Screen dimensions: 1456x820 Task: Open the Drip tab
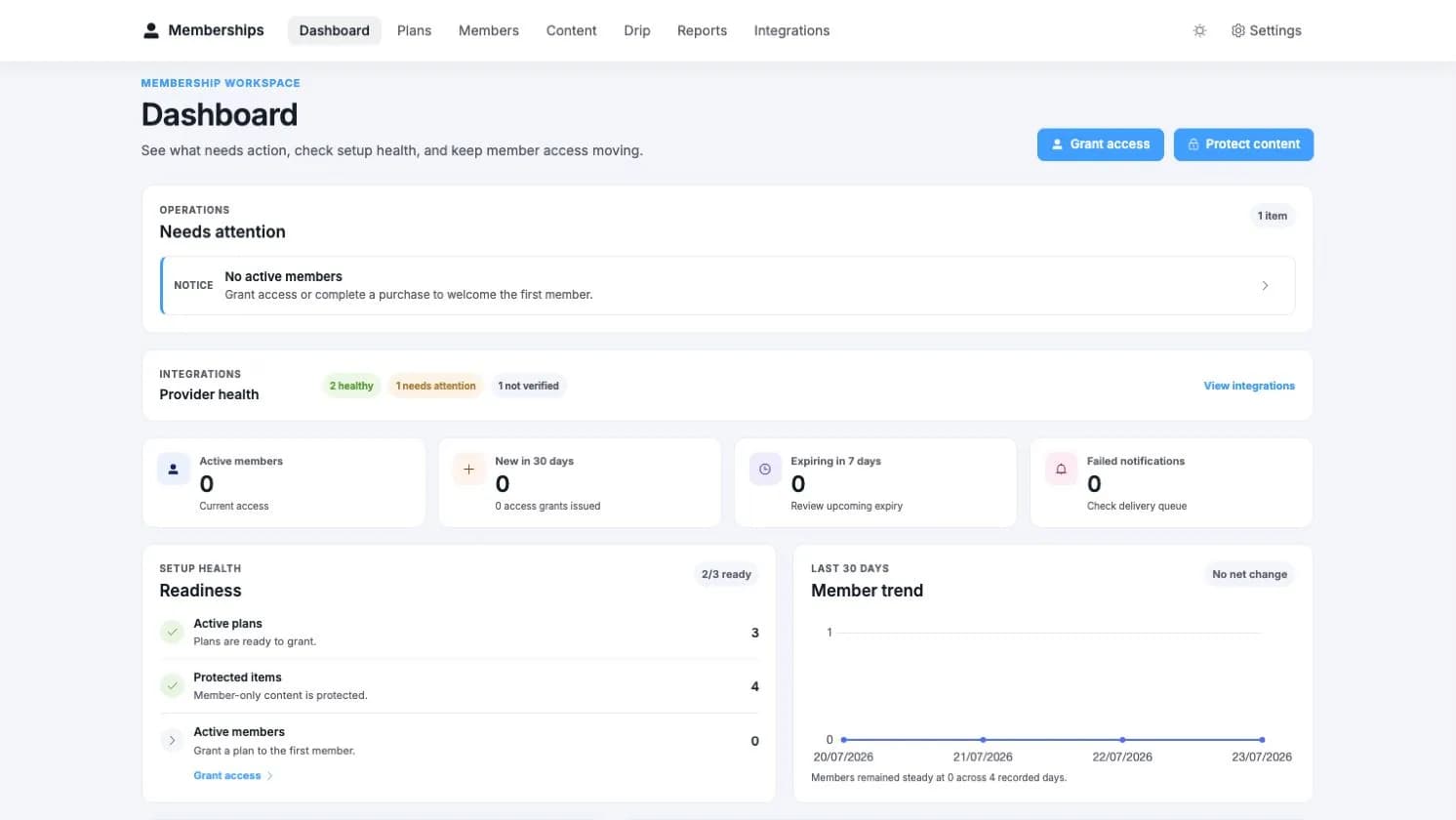click(x=637, y=30)
